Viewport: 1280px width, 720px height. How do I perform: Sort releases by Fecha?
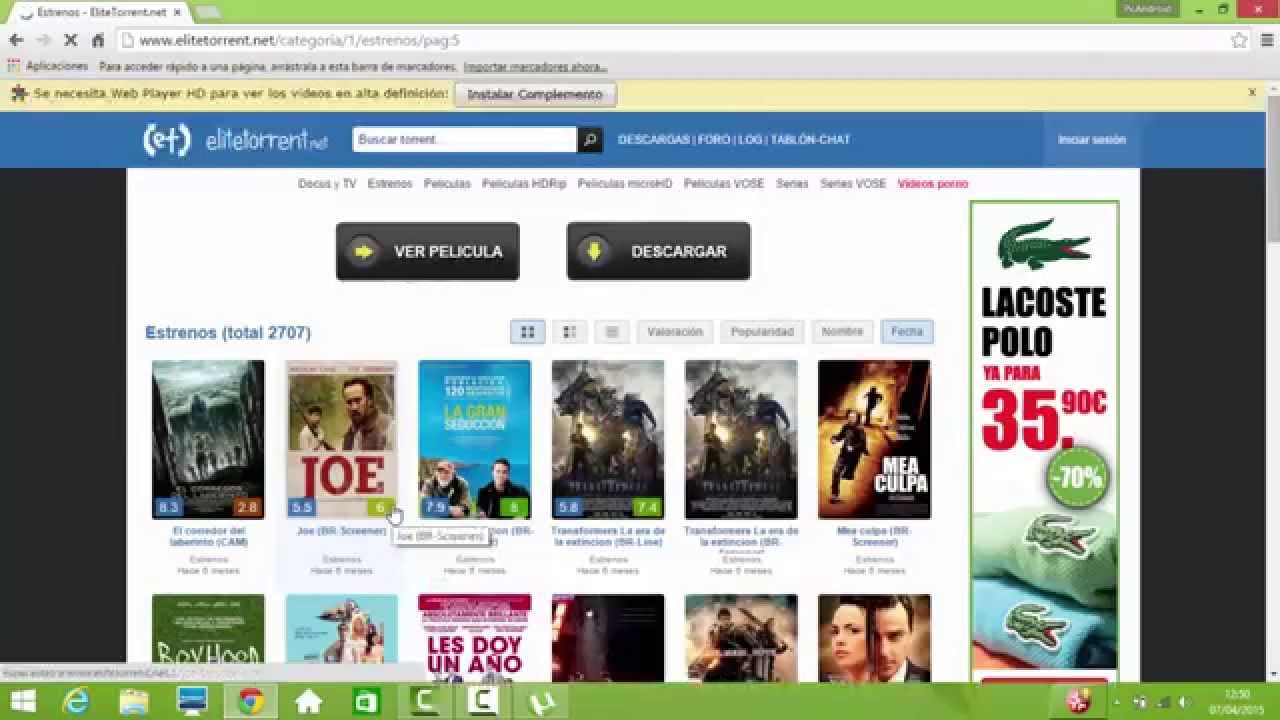pos(907,332)
